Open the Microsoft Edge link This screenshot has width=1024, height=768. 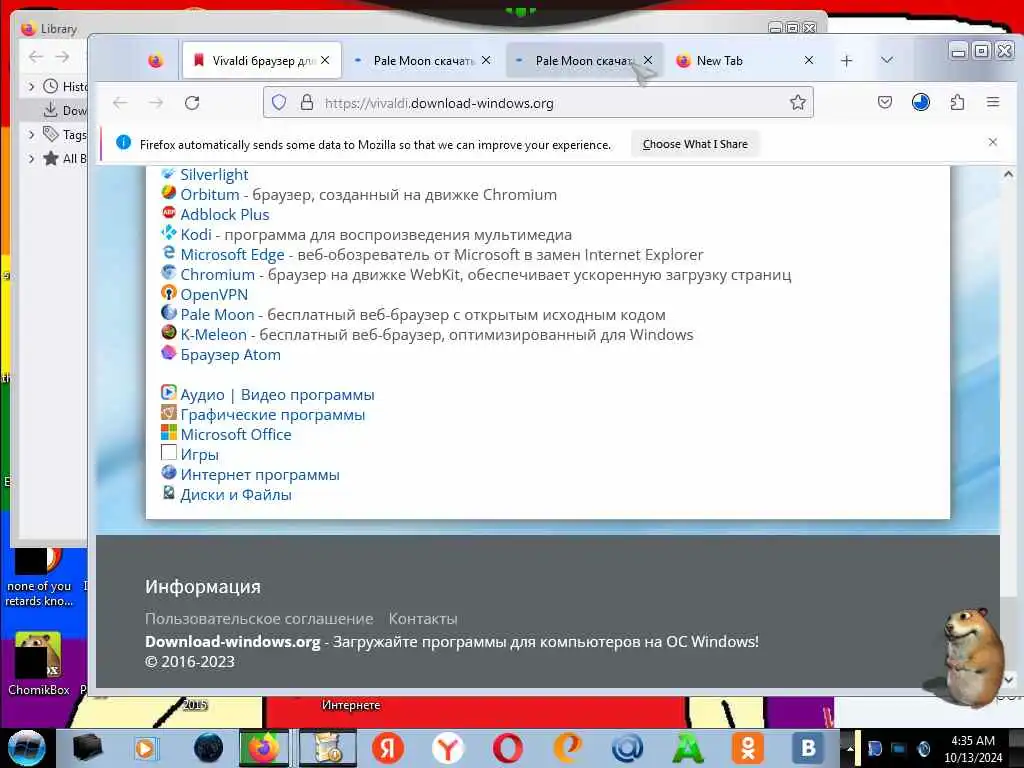pos(232,255)
